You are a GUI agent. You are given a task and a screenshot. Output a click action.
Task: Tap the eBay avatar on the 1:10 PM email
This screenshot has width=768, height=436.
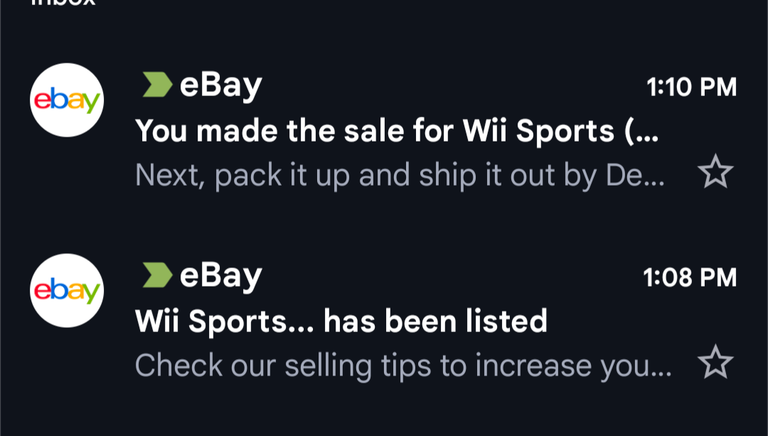point(67,100)
